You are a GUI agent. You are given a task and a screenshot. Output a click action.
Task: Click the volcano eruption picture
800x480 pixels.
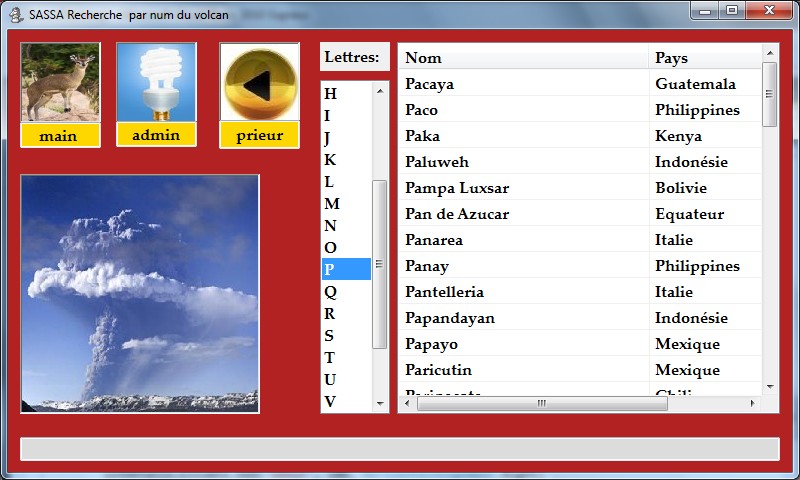[x=140, y=294]
